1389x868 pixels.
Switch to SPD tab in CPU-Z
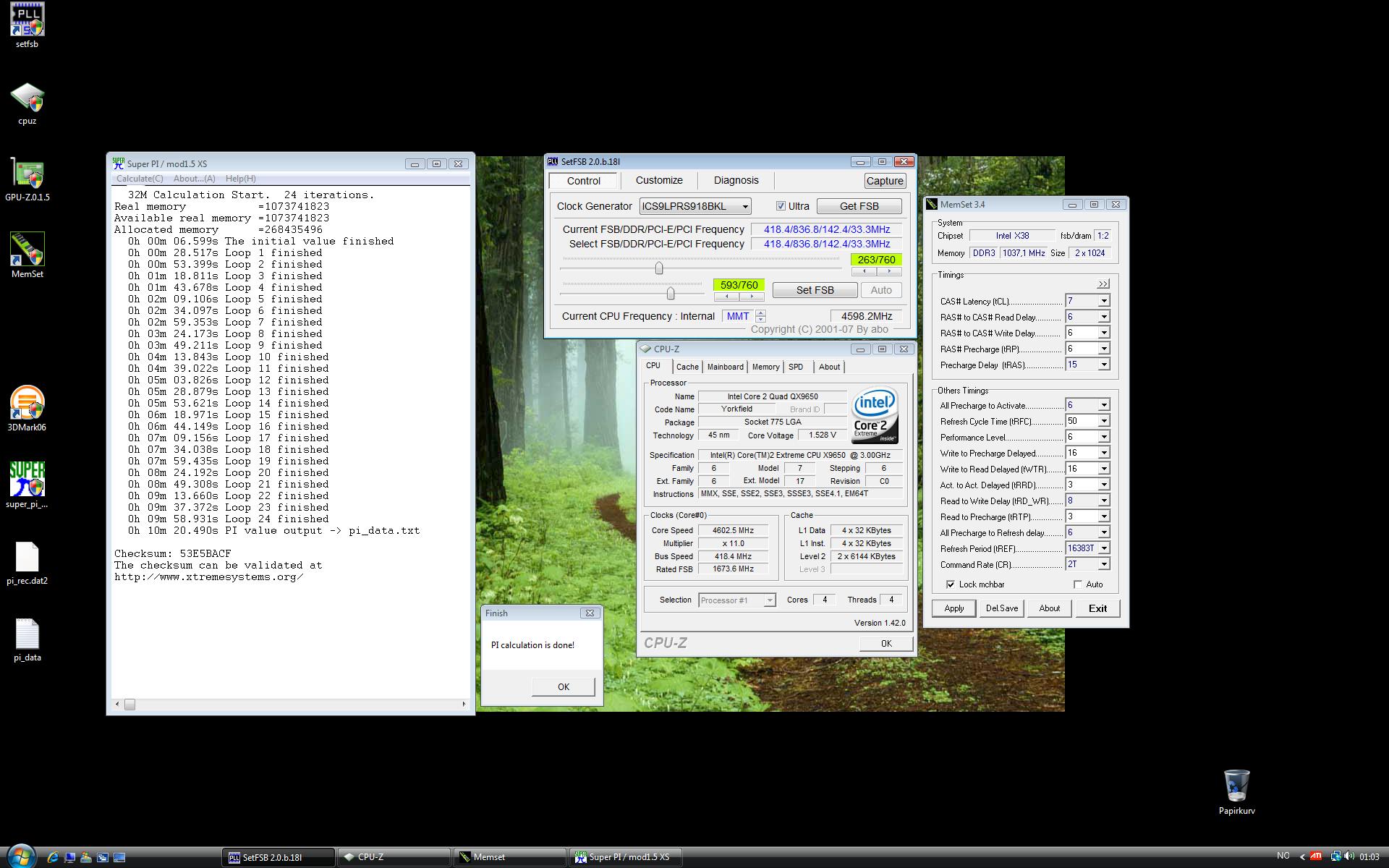[796, 367]
